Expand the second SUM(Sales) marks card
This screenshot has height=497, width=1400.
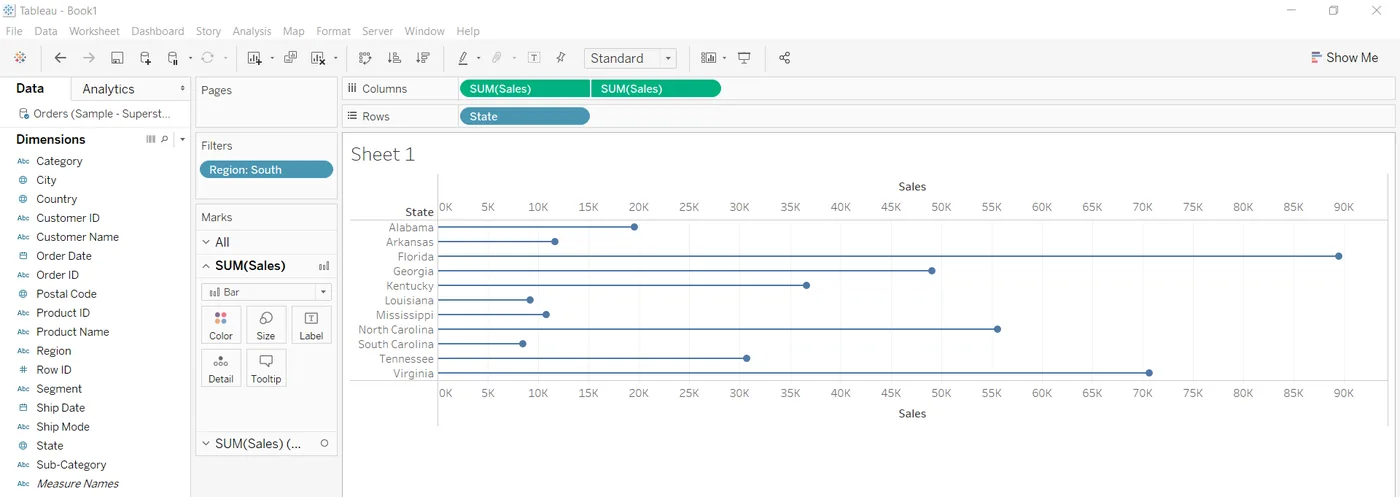pyautogui.click(x=206, y=443)
